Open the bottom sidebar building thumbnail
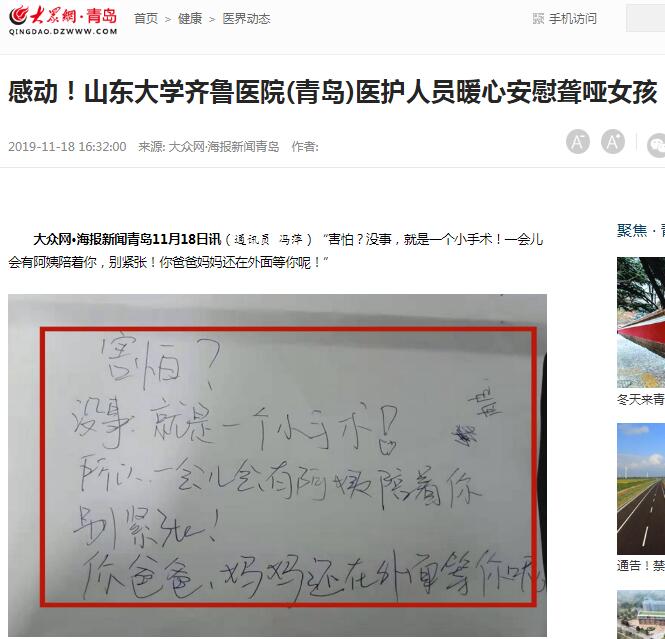 point(641,614)
